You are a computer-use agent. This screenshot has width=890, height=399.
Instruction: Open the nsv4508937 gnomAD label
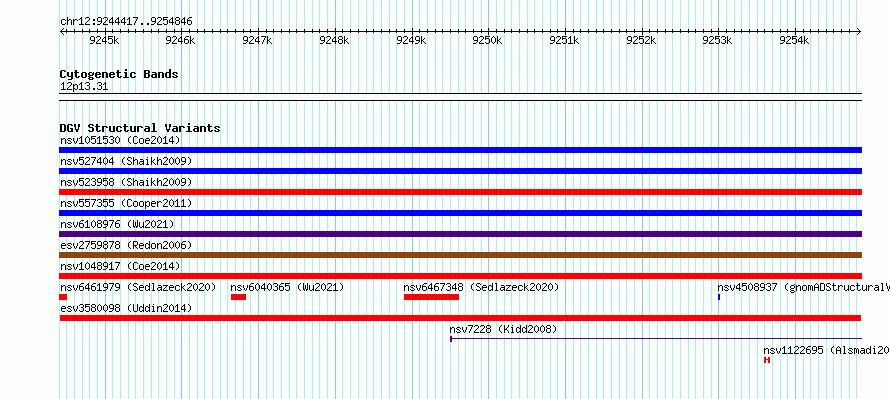click(x=803, y=287)
